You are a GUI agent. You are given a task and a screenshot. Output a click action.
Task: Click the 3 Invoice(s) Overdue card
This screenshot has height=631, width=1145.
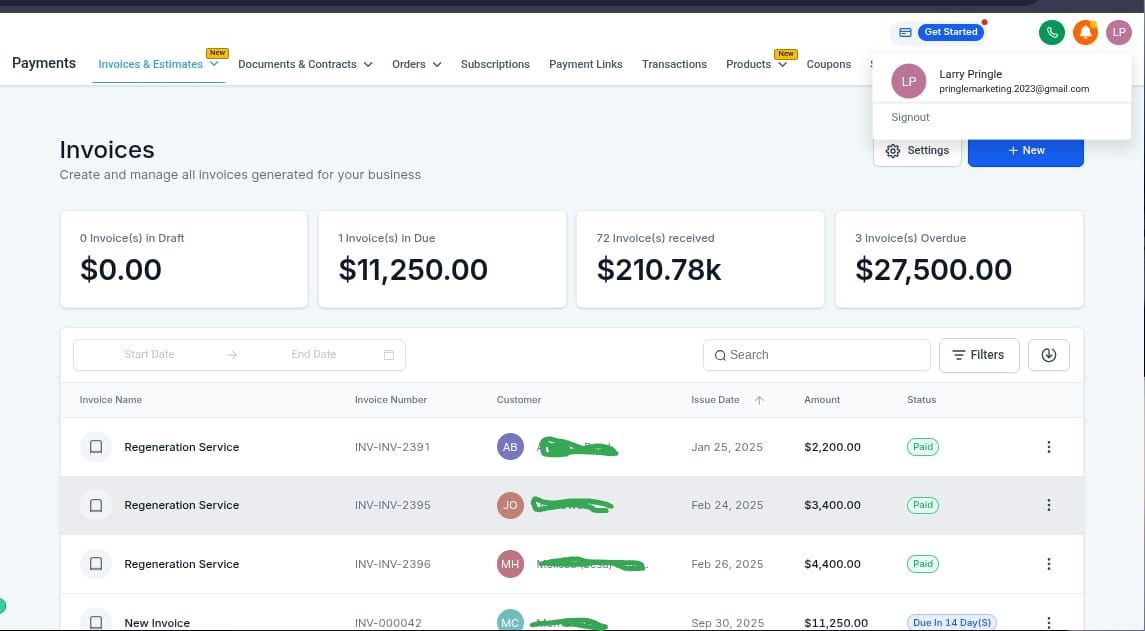959,259
